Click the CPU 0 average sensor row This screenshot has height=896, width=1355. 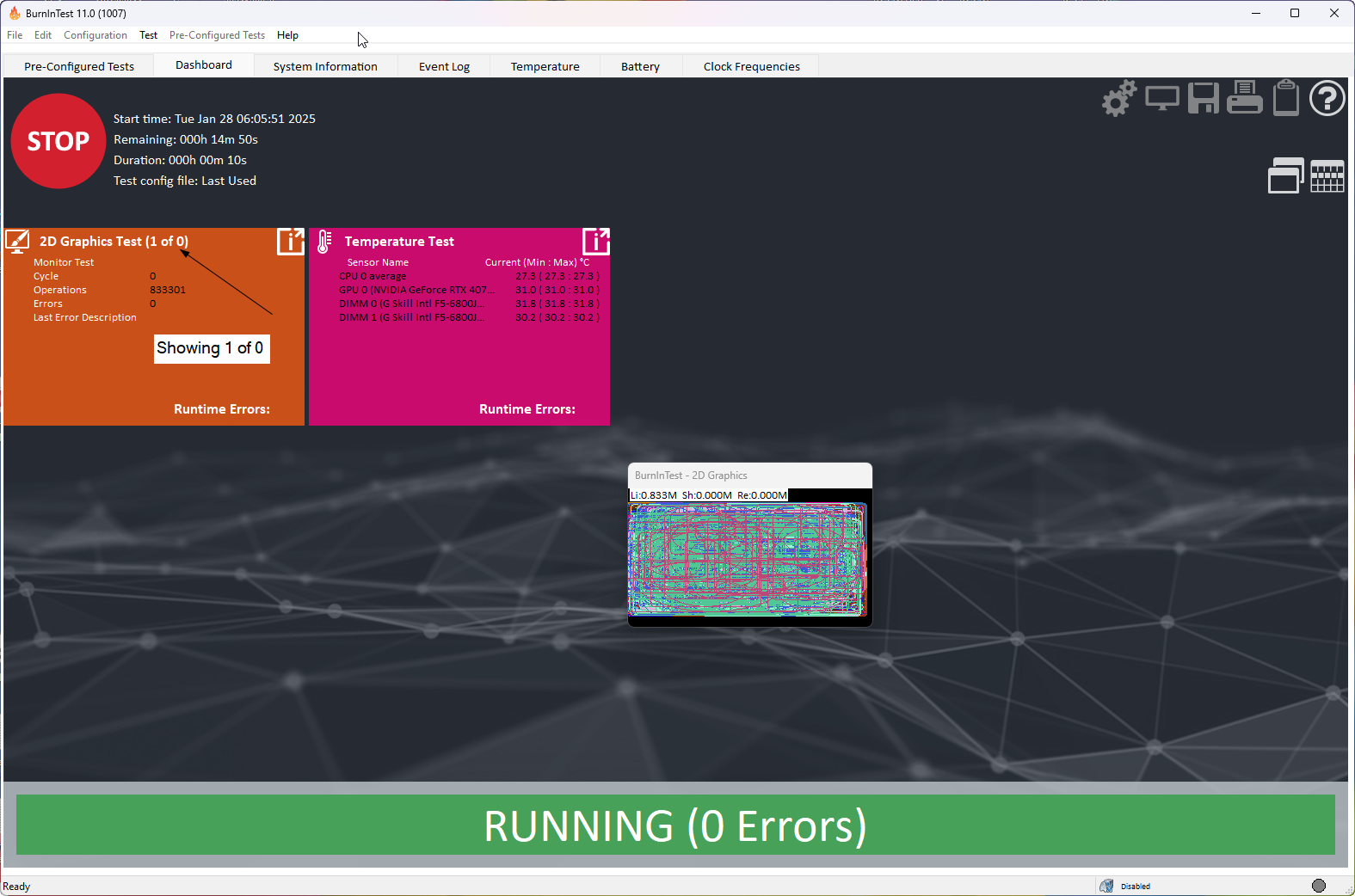pyautogui.click(x=469, y=276)
